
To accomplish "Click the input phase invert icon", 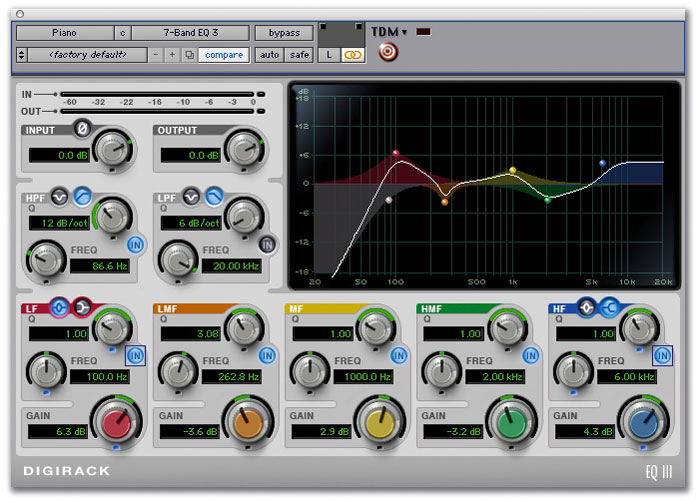I will [x=82, y=128].
